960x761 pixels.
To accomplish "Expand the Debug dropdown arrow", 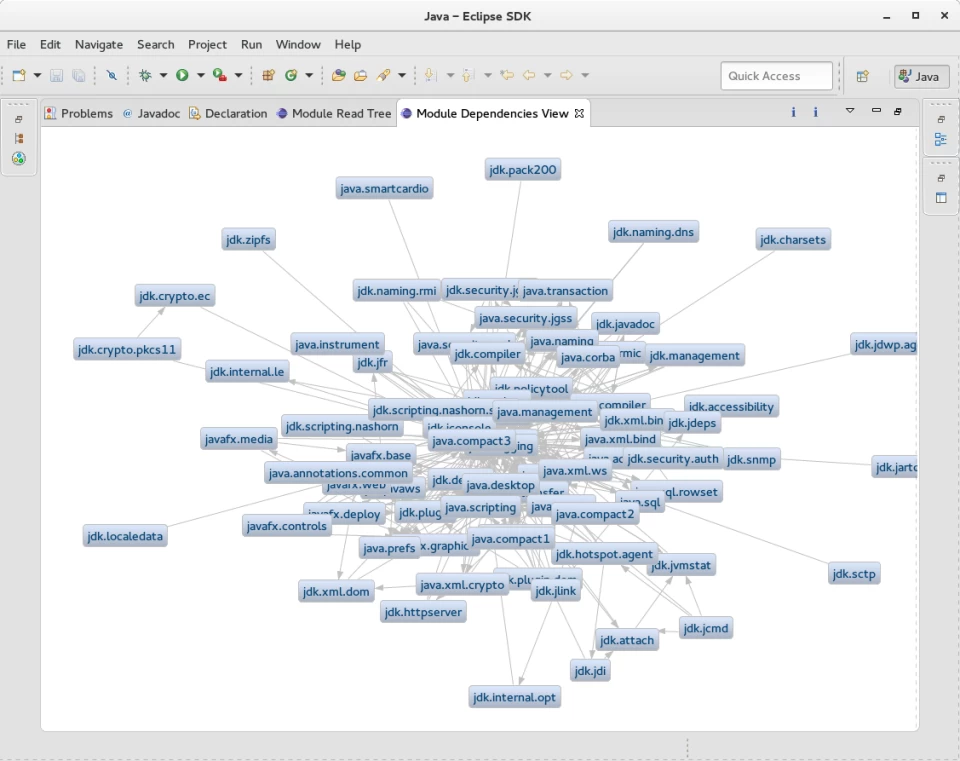I will click(163, 75).
